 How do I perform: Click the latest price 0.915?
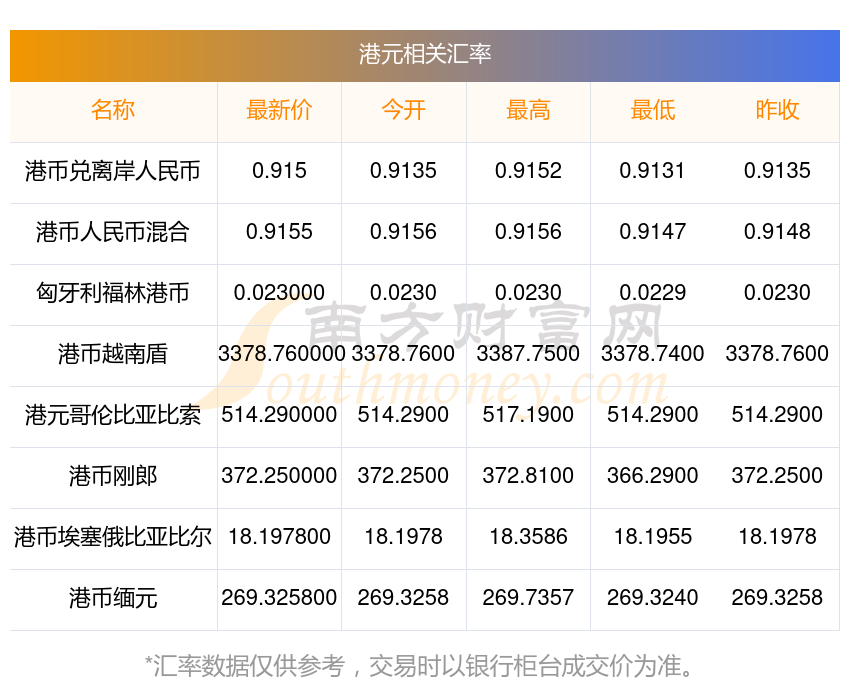tap(279, 171)
